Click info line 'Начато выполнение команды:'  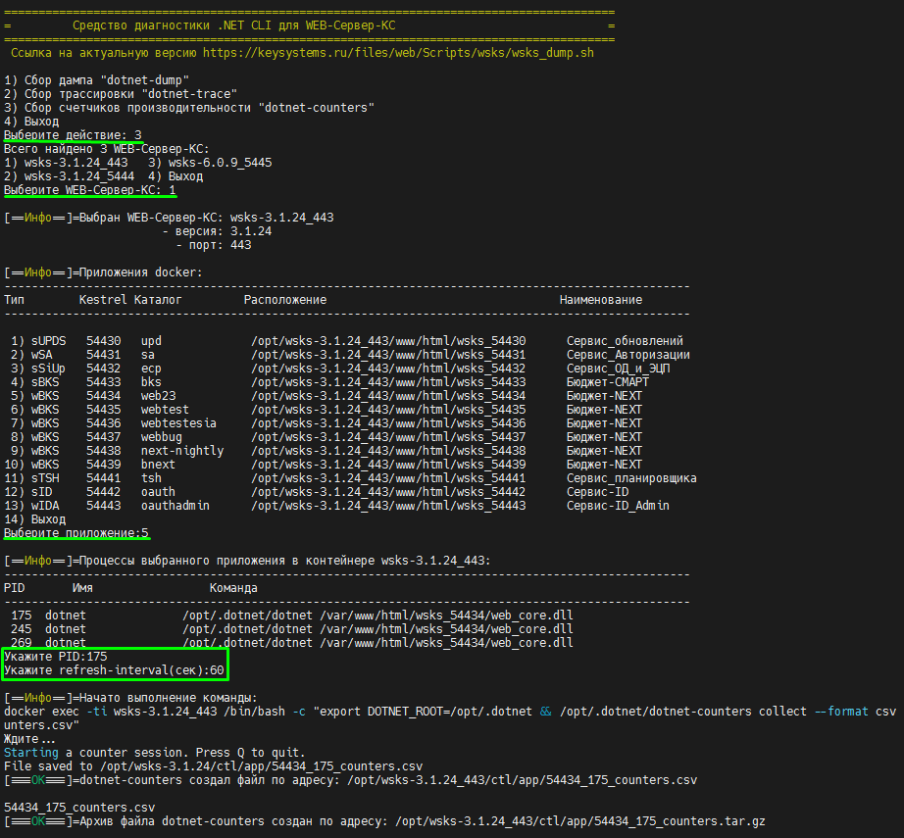tap(131, 699)
